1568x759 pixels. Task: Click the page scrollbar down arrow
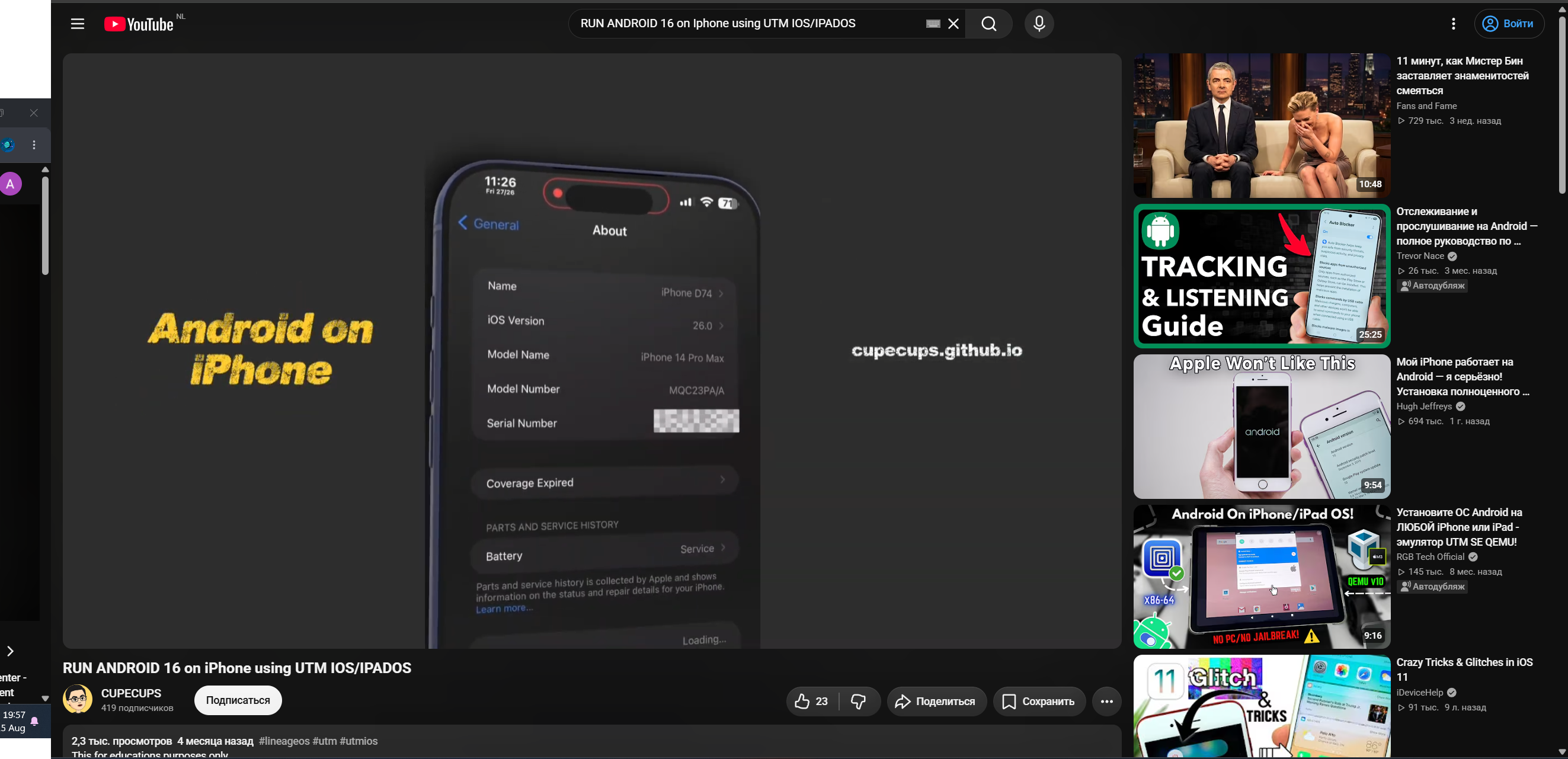point(1562,752)
